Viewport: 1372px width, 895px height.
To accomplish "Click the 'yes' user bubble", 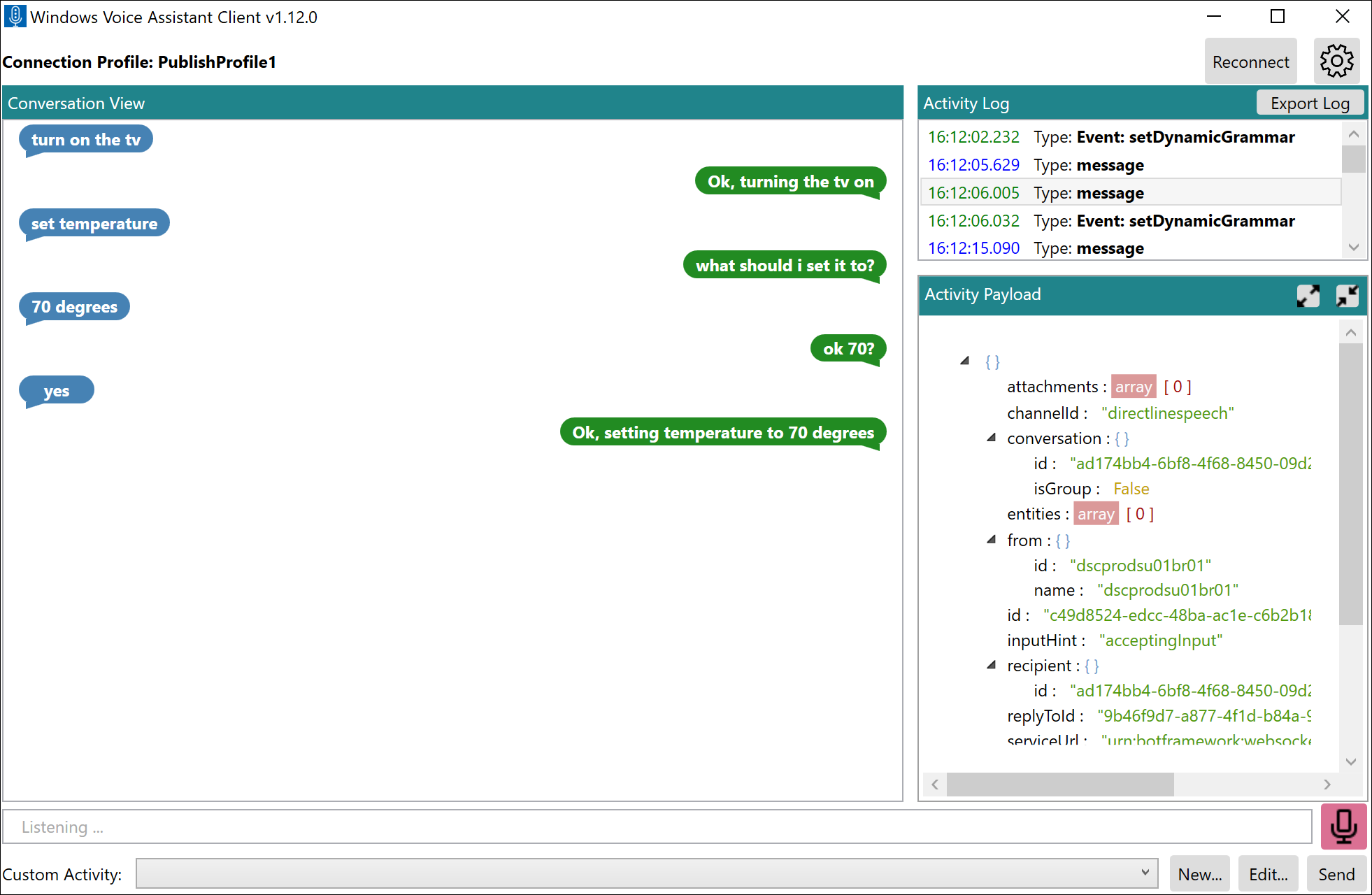I will pos(57,391).
